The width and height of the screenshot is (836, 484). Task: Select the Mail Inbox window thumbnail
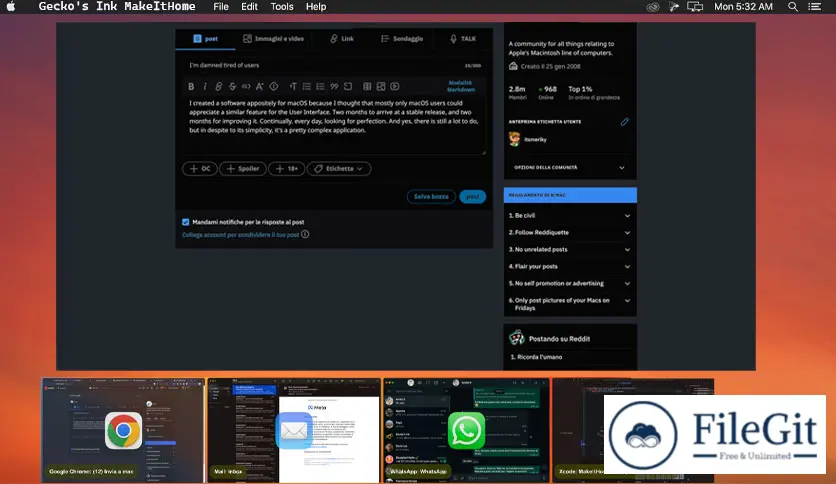pos(294,430)
